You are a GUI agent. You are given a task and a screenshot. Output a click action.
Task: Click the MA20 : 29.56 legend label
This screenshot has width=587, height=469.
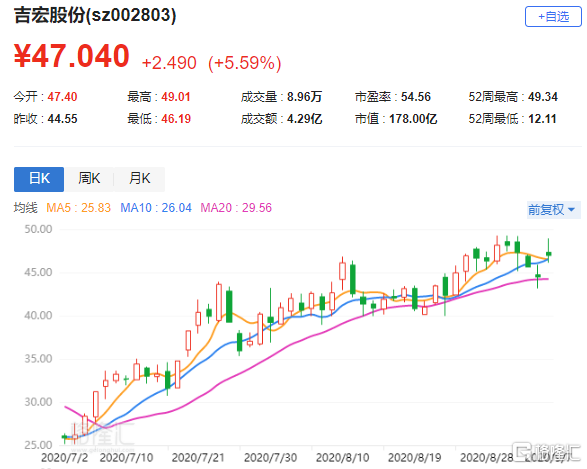pos(236,208)
